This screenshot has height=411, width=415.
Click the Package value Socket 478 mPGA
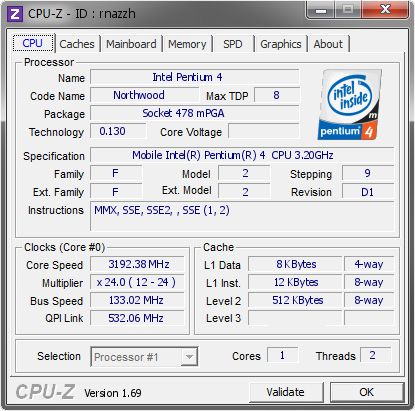tap(195, 113)
